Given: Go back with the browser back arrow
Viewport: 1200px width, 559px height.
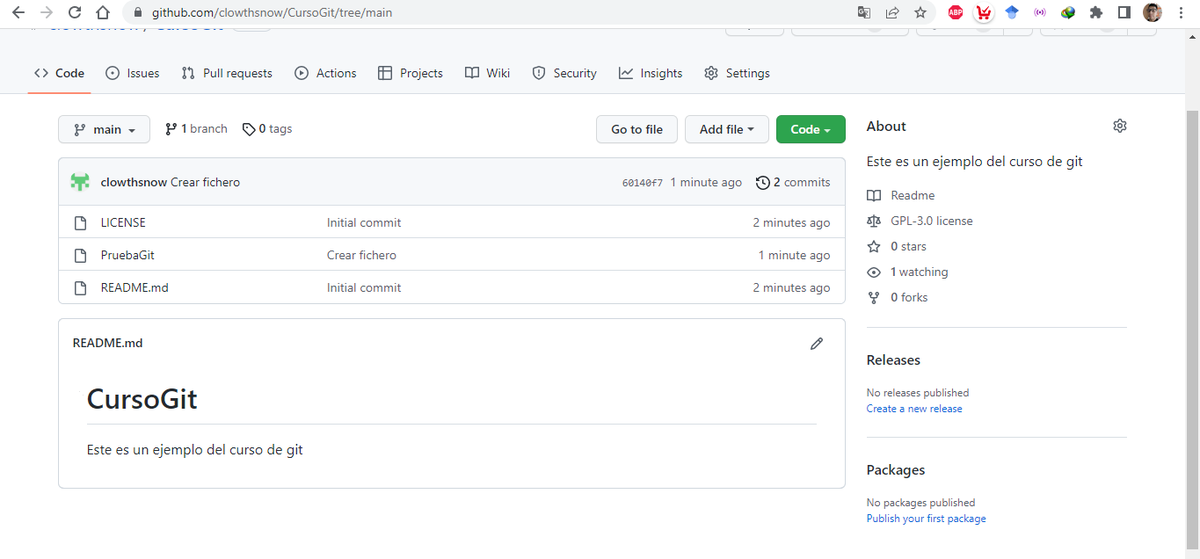Looking at the screenshot, I should [18, 13].
